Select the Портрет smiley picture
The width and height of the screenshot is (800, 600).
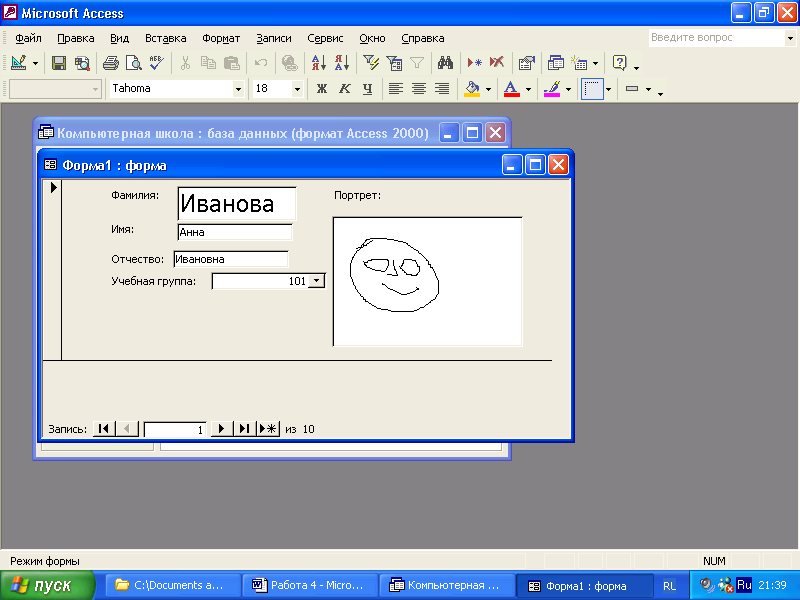click(428, 282)
